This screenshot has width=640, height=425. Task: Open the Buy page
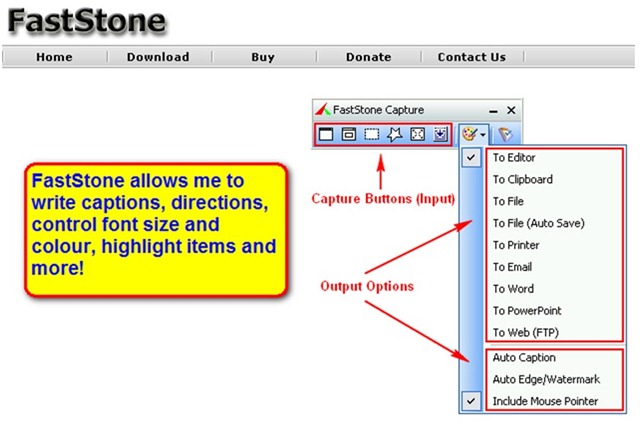point(263,57)
